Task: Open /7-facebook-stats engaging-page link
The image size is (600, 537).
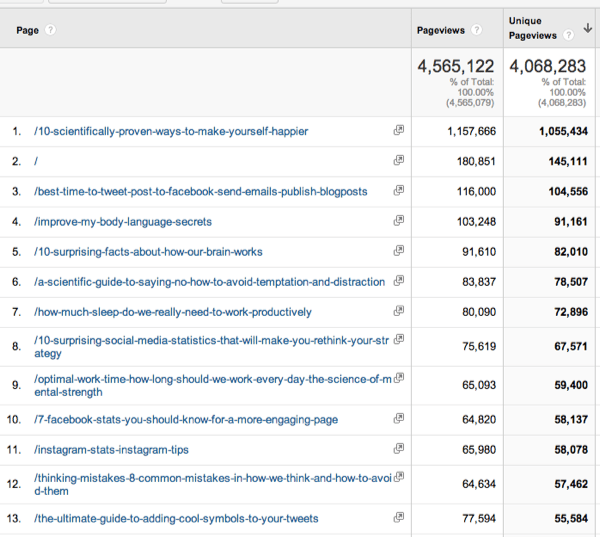Action: click(x=186, y=419)
